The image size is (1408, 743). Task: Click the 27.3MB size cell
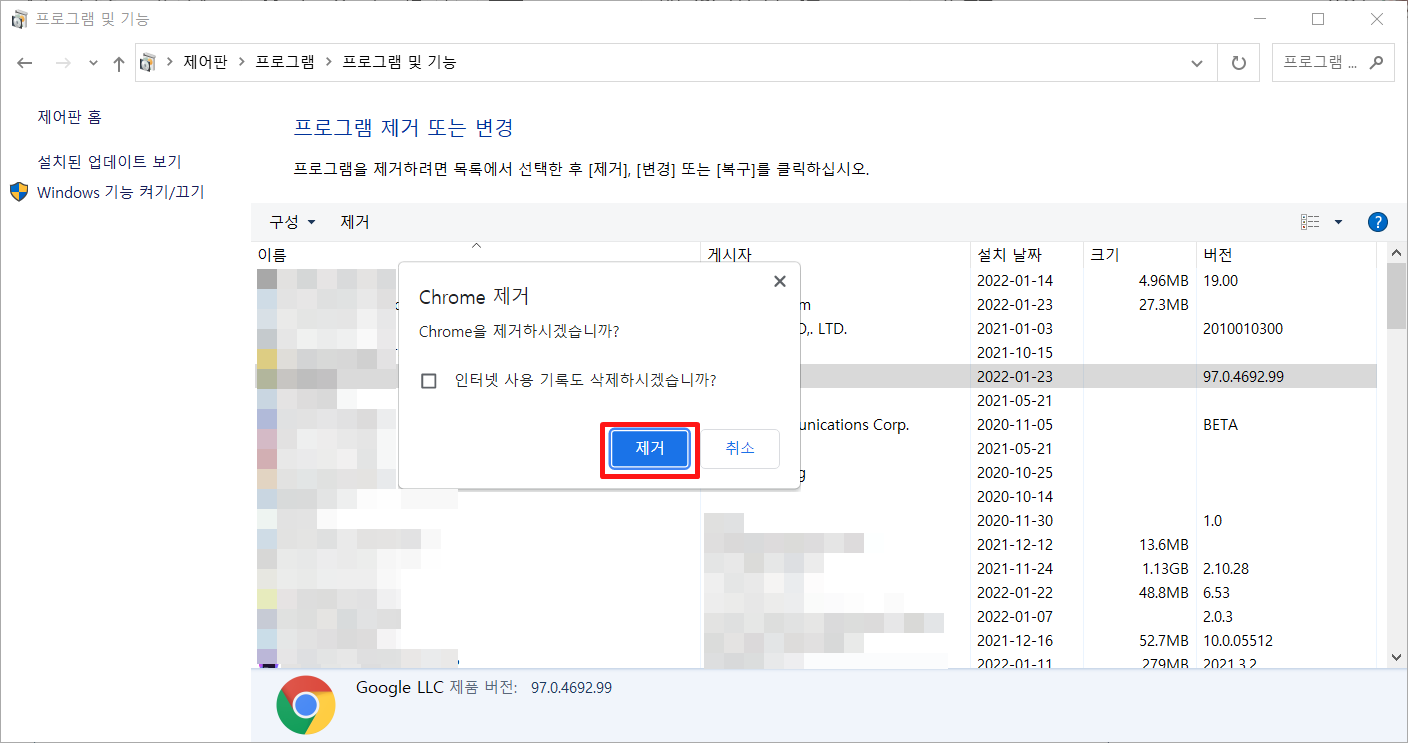click(x=1163, y=305)
